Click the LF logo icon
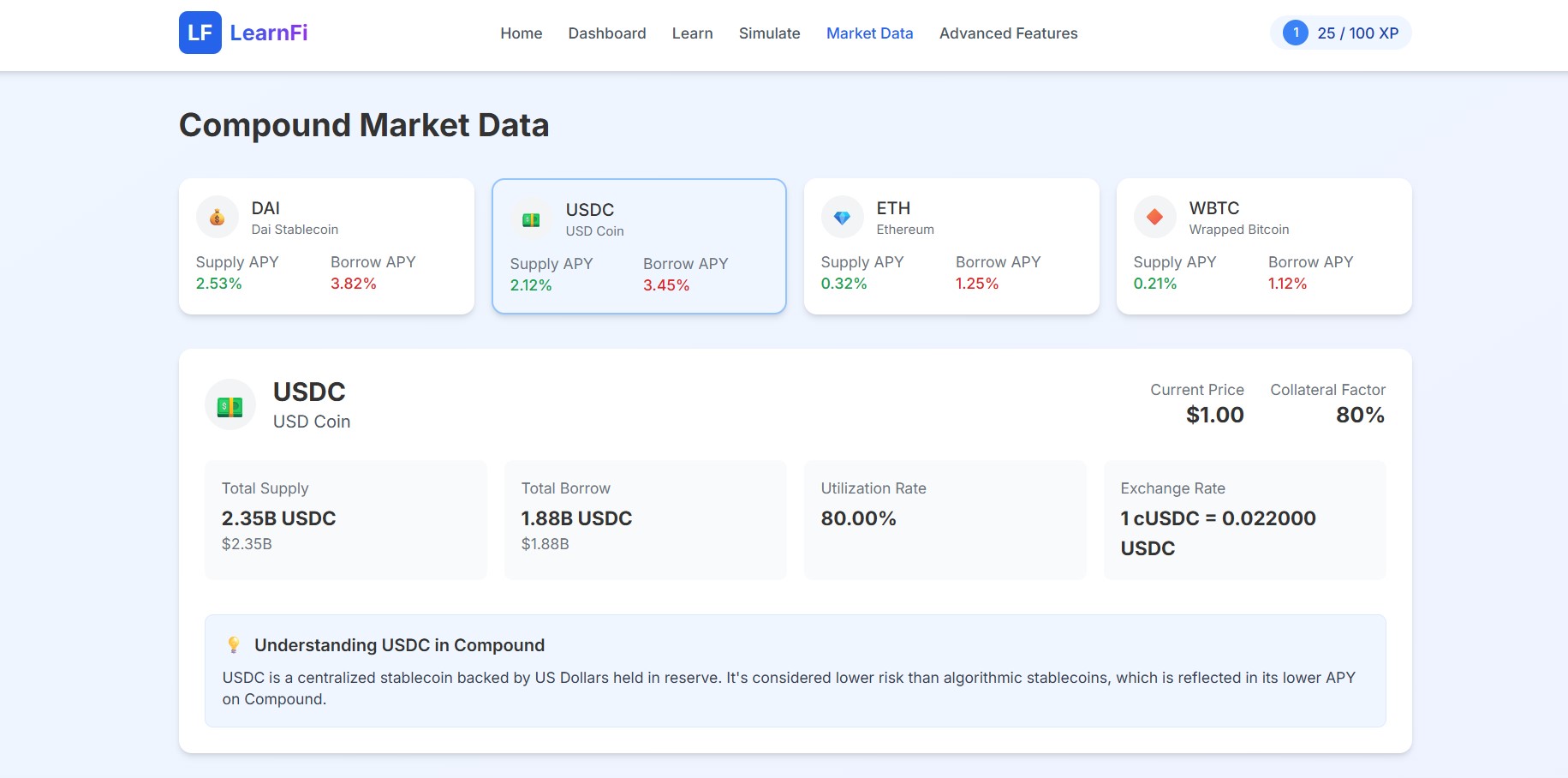 [200, 33]
